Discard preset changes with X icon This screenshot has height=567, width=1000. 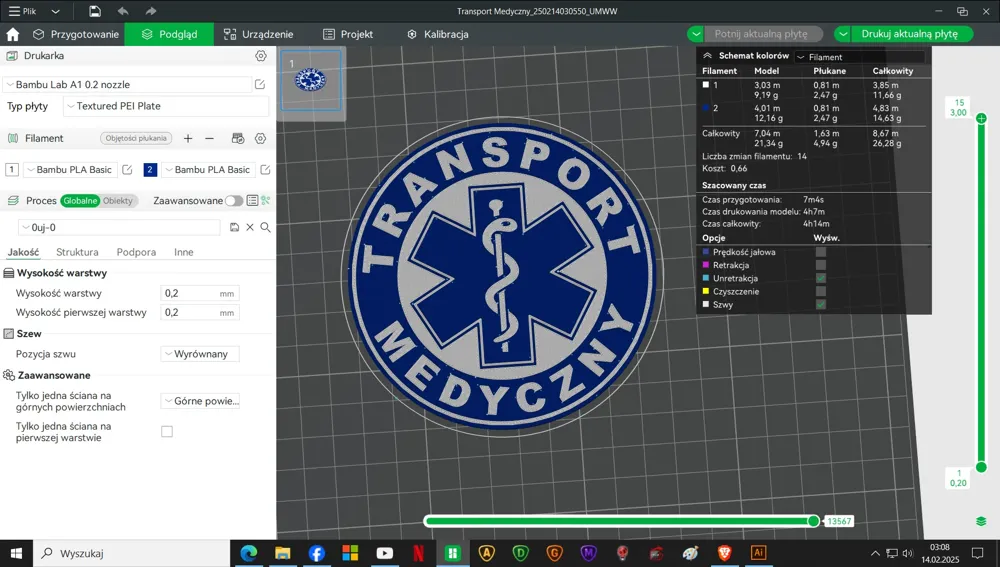(x=250, y=227)
